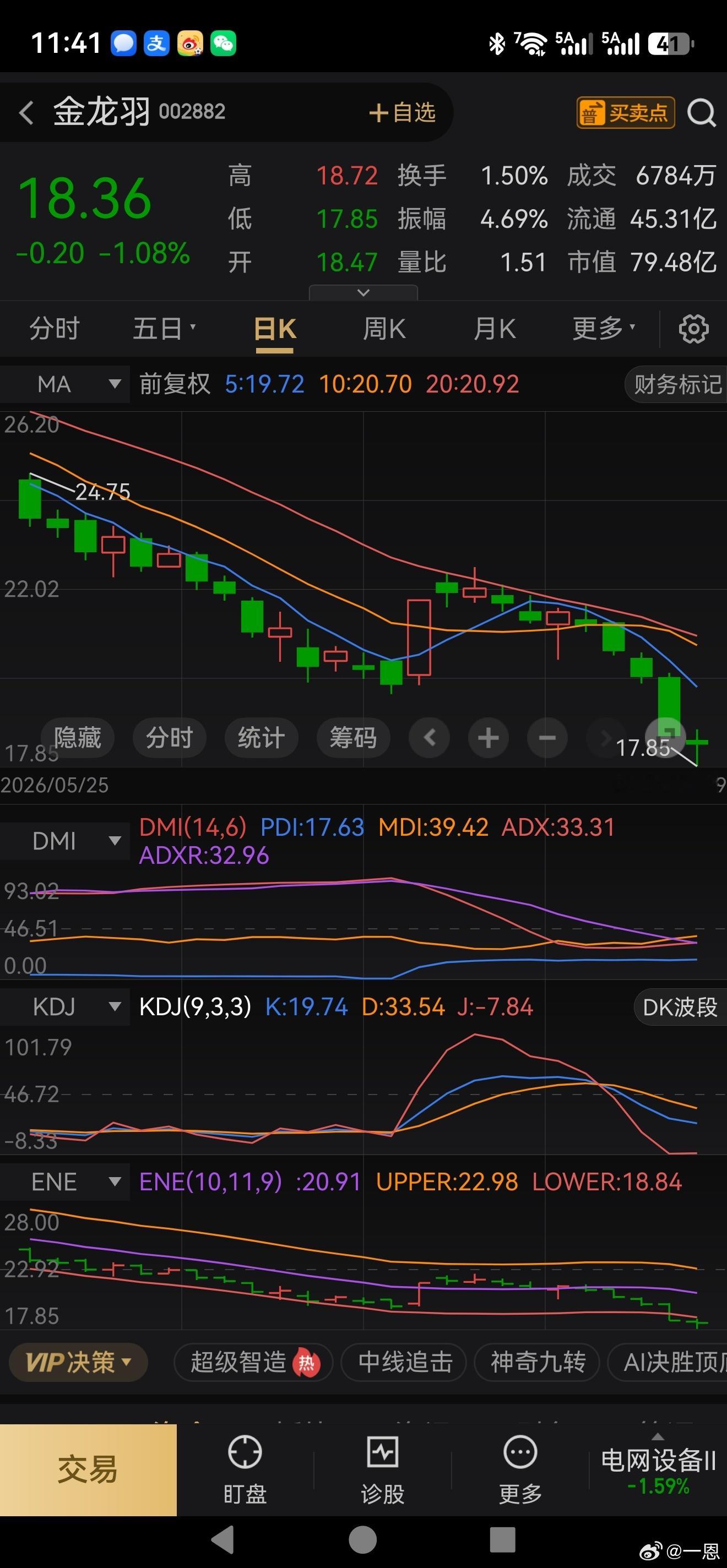Switch to 月K tab

coord(495,329)
